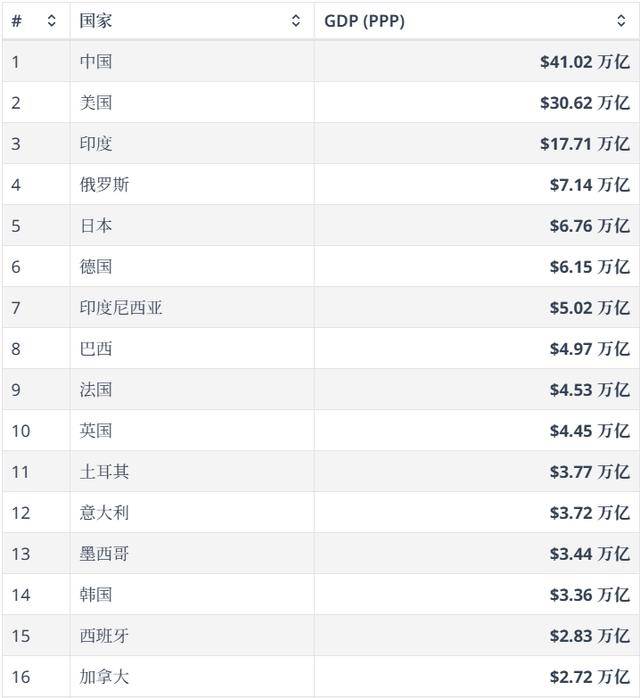640x698 pixels.
Task: Click the $41.02 万亿 GDP value
Action: 584,62
